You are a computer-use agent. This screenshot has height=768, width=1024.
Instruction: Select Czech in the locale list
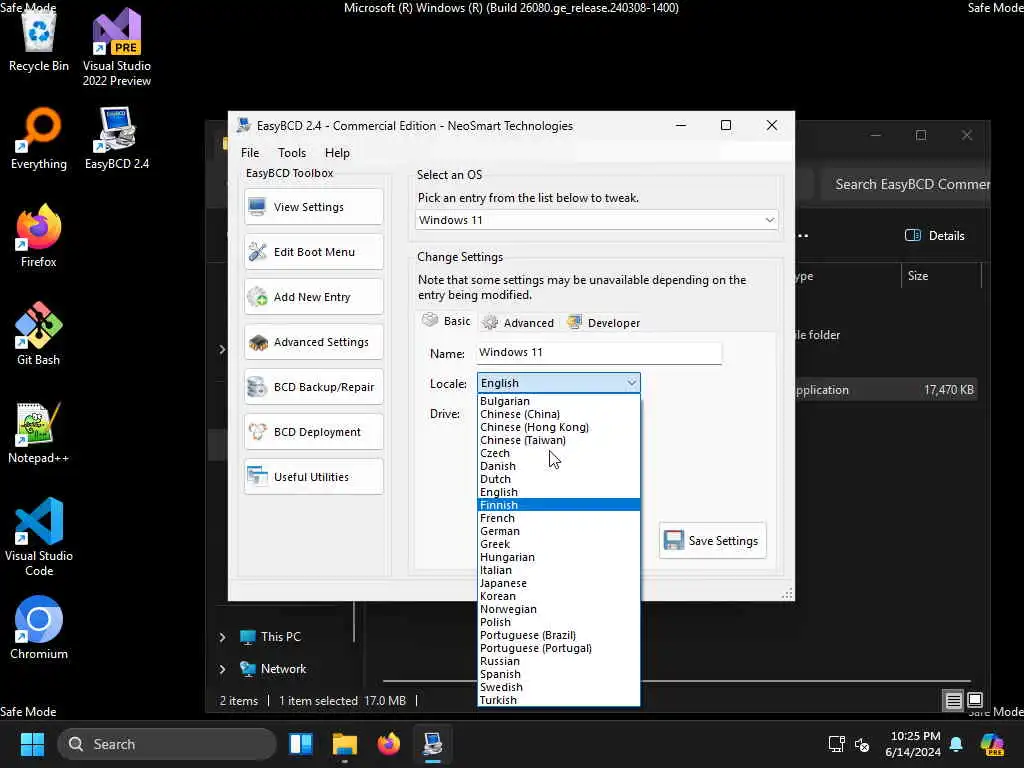pyautogui.click(x=558, y=453)
